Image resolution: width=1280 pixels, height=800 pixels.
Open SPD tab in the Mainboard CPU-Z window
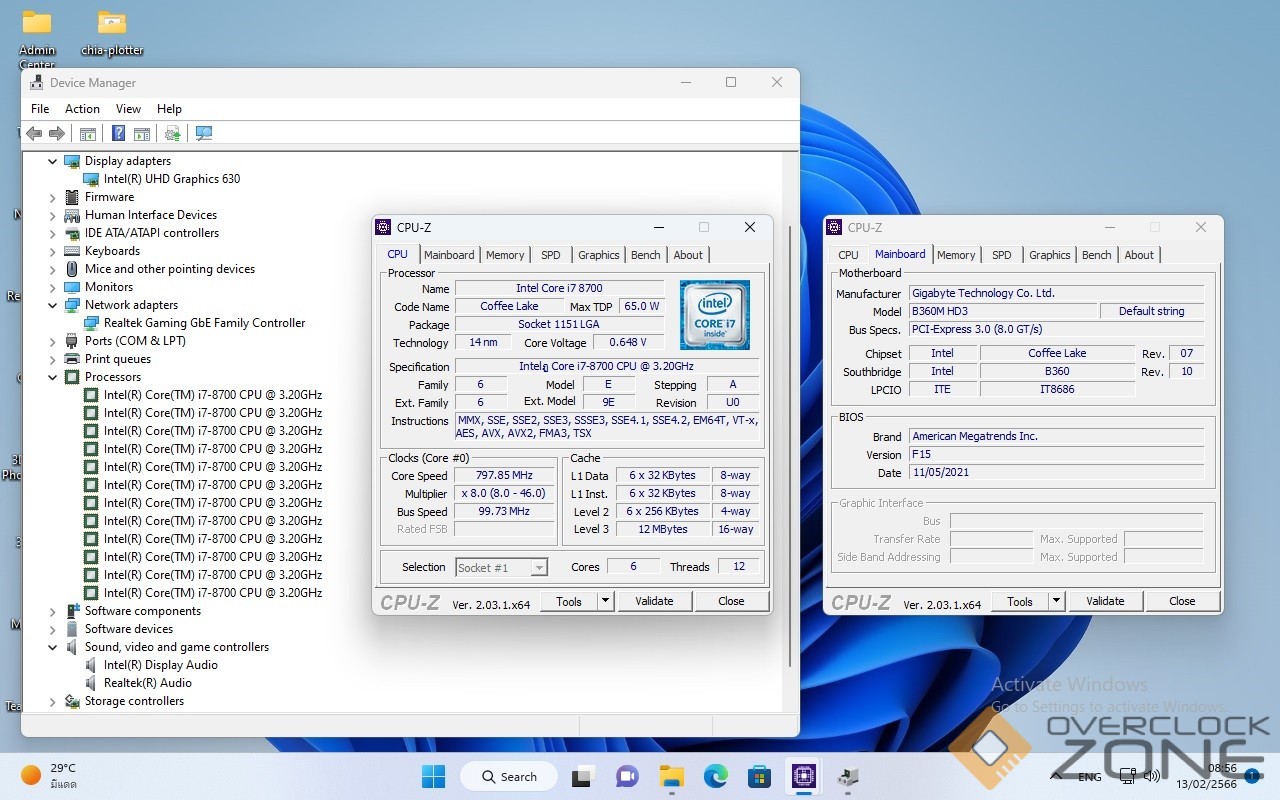pyautogui.click(x=1001, y=255)
